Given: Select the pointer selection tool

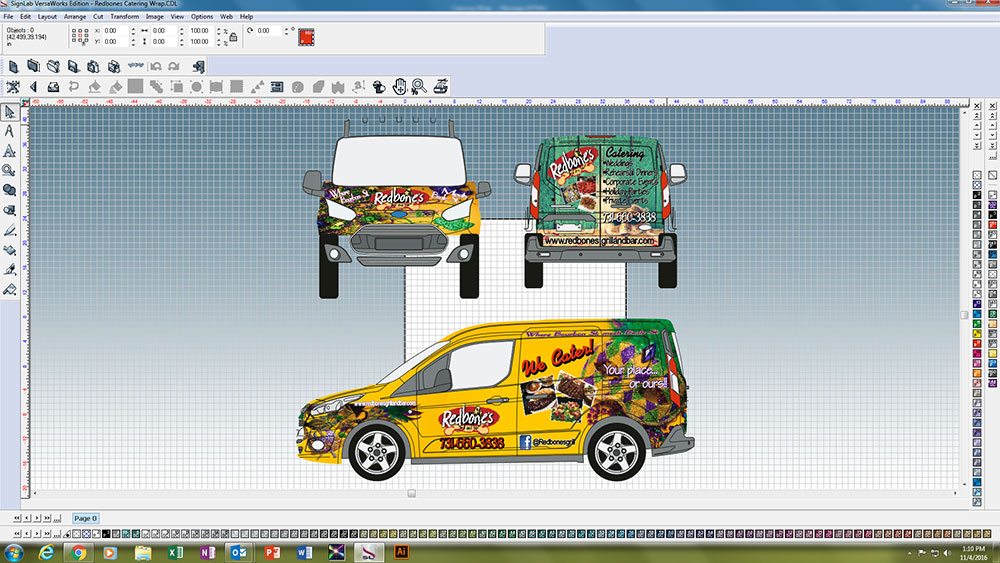Looking at the screenshot, I should click(9, 112).
